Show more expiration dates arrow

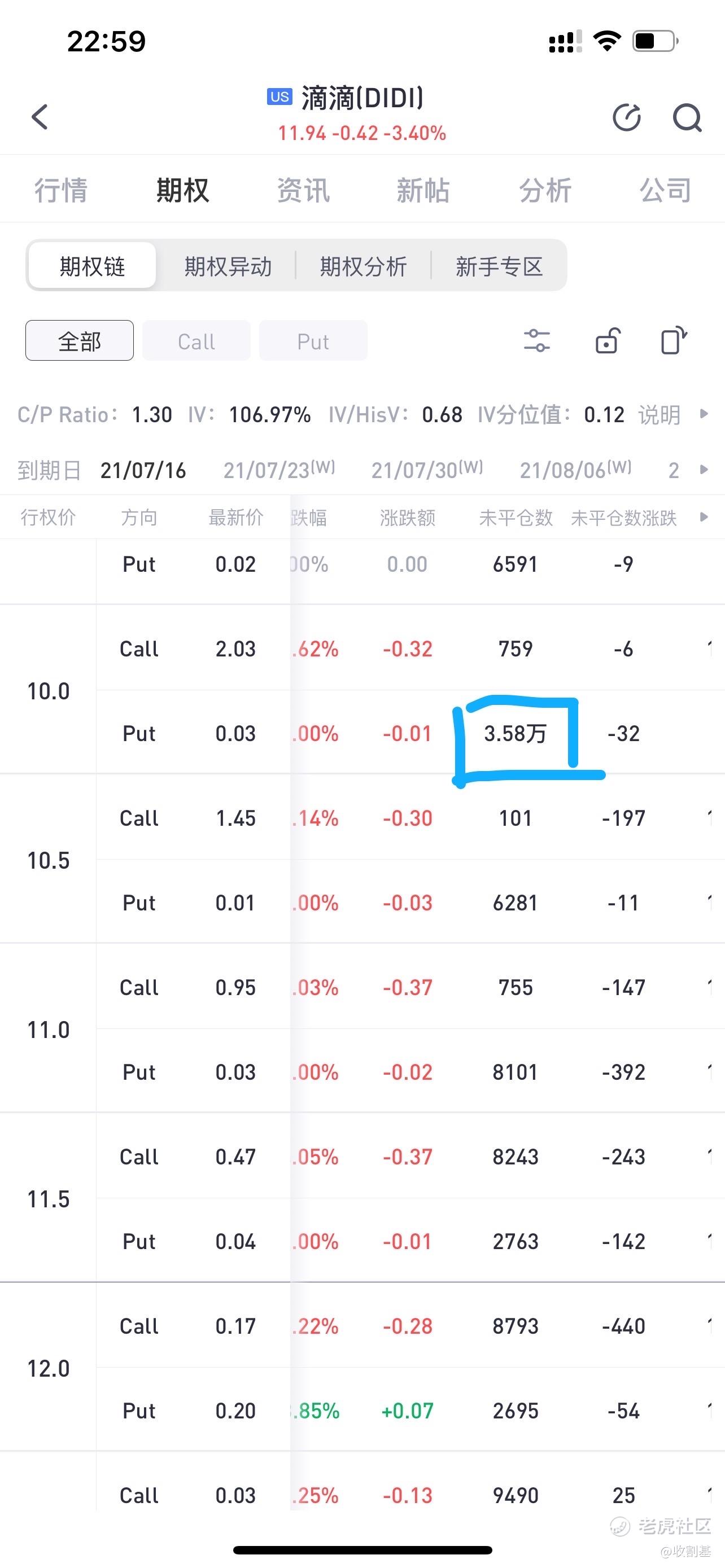(x=704, y=469)
